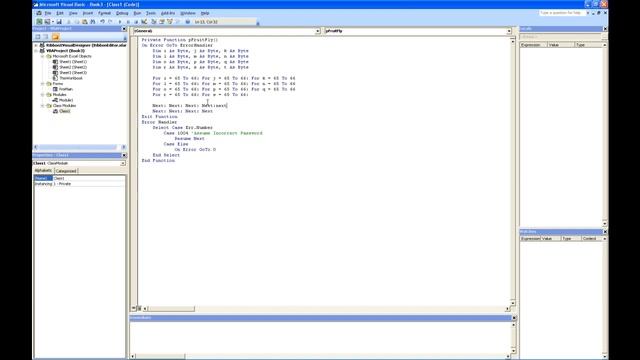Click the Procedure View button at code bottom-left
This screenshot has height=360, width=640.
[x=134, y=309]
